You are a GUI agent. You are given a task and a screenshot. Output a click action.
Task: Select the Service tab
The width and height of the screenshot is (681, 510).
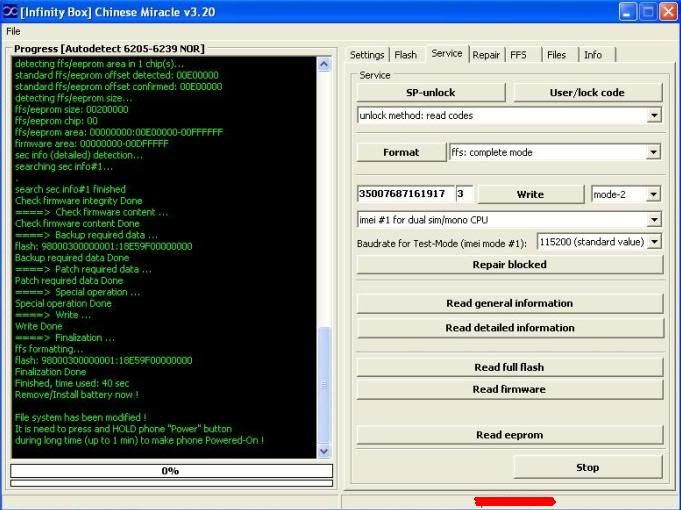[446, 53]
